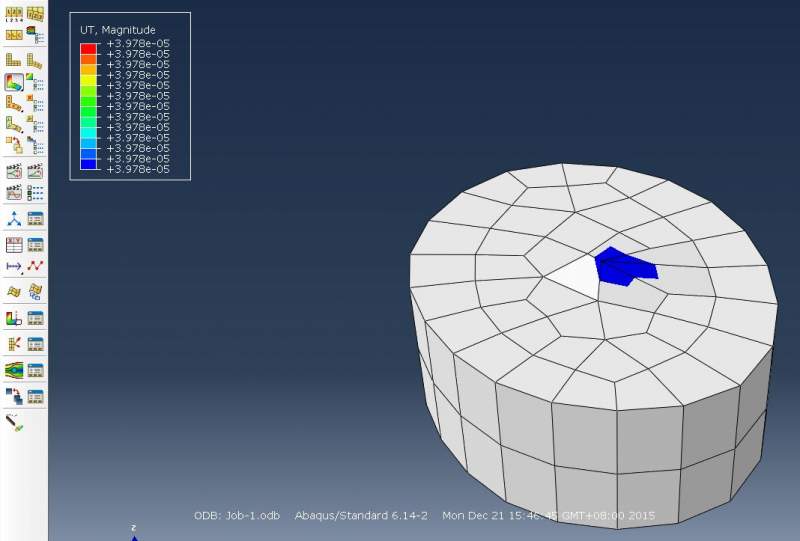Select the blue contoured element on the mesh
The height and width of the screenshot is (541, 800).
625,267
